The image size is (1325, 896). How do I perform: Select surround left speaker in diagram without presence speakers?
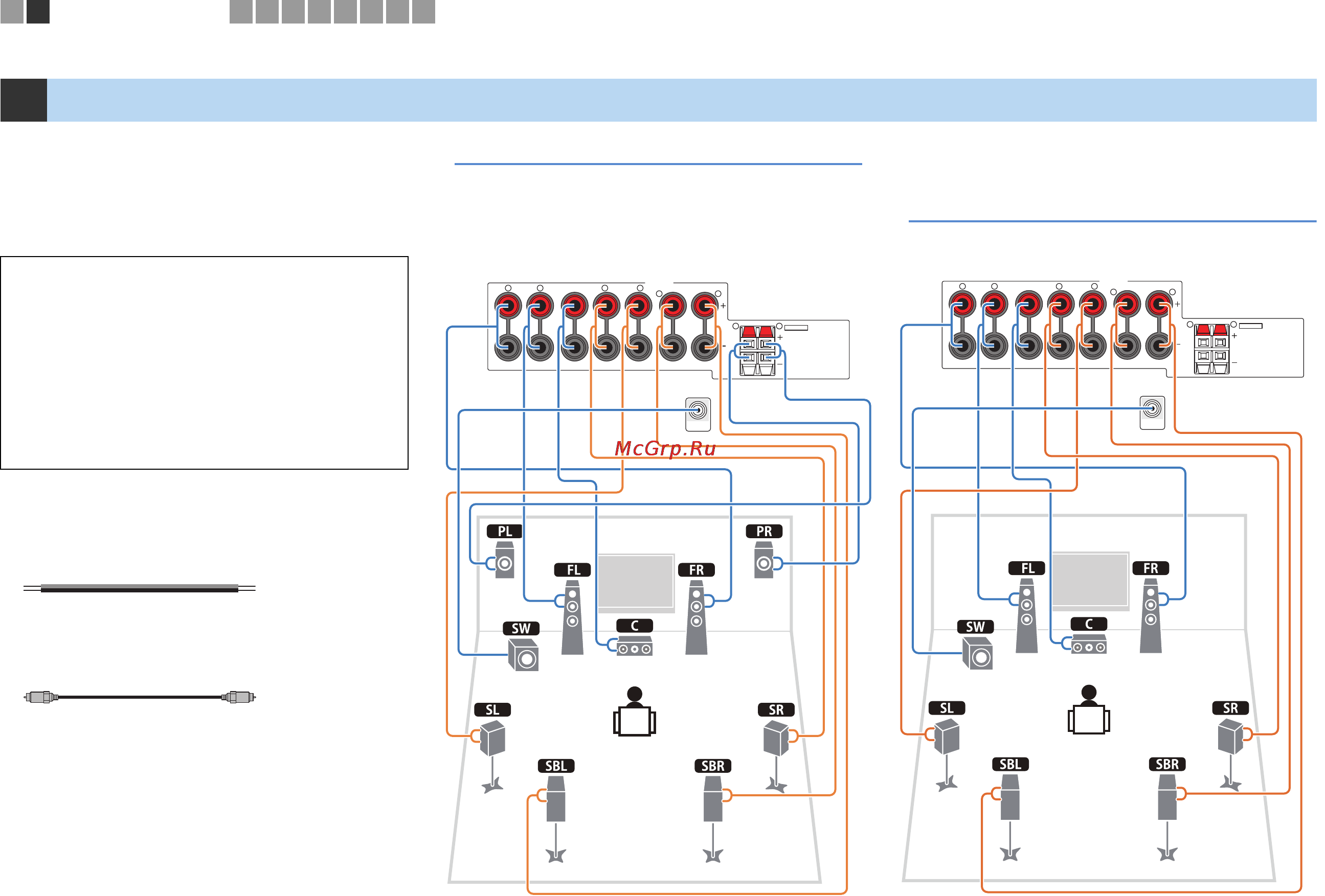(947, 754)
